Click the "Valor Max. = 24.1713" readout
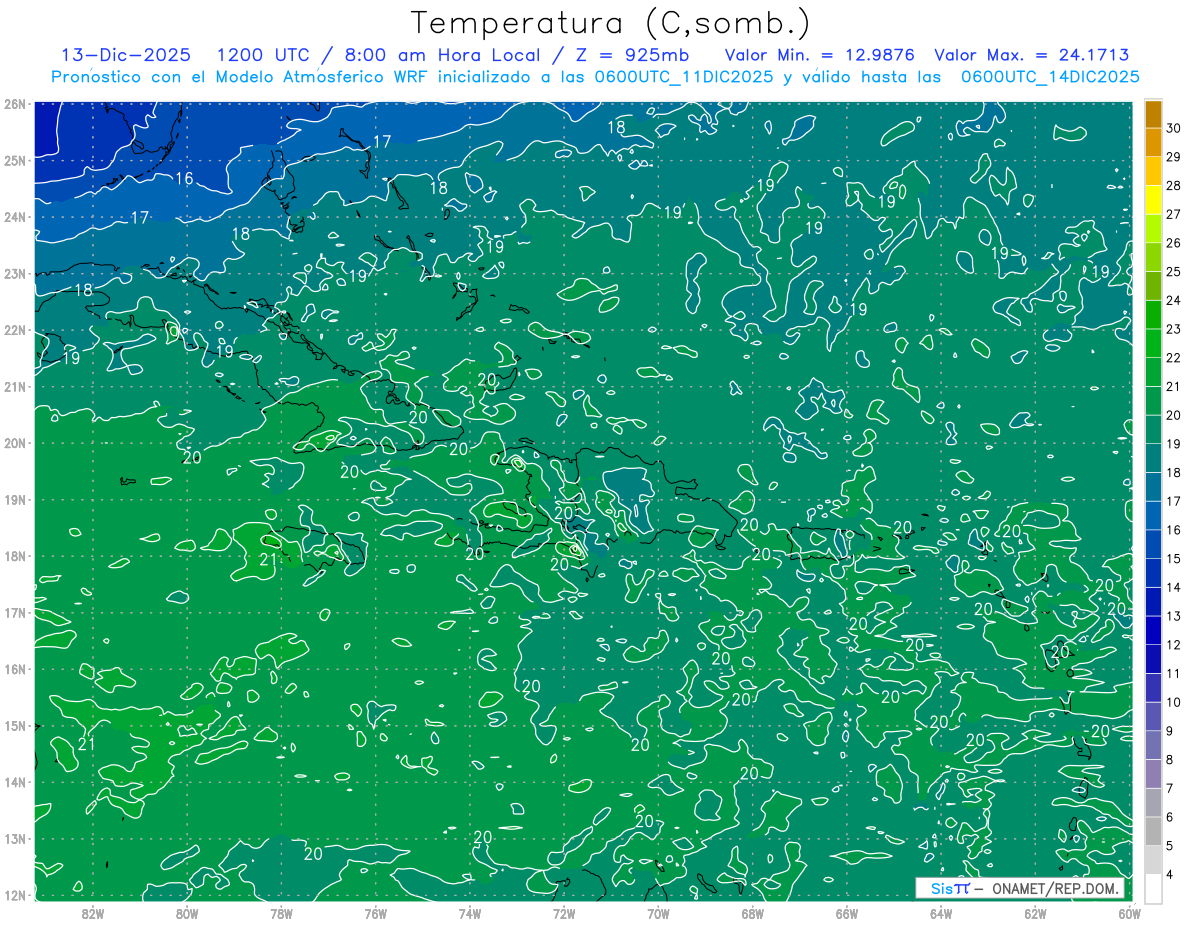 (1032, 55)
